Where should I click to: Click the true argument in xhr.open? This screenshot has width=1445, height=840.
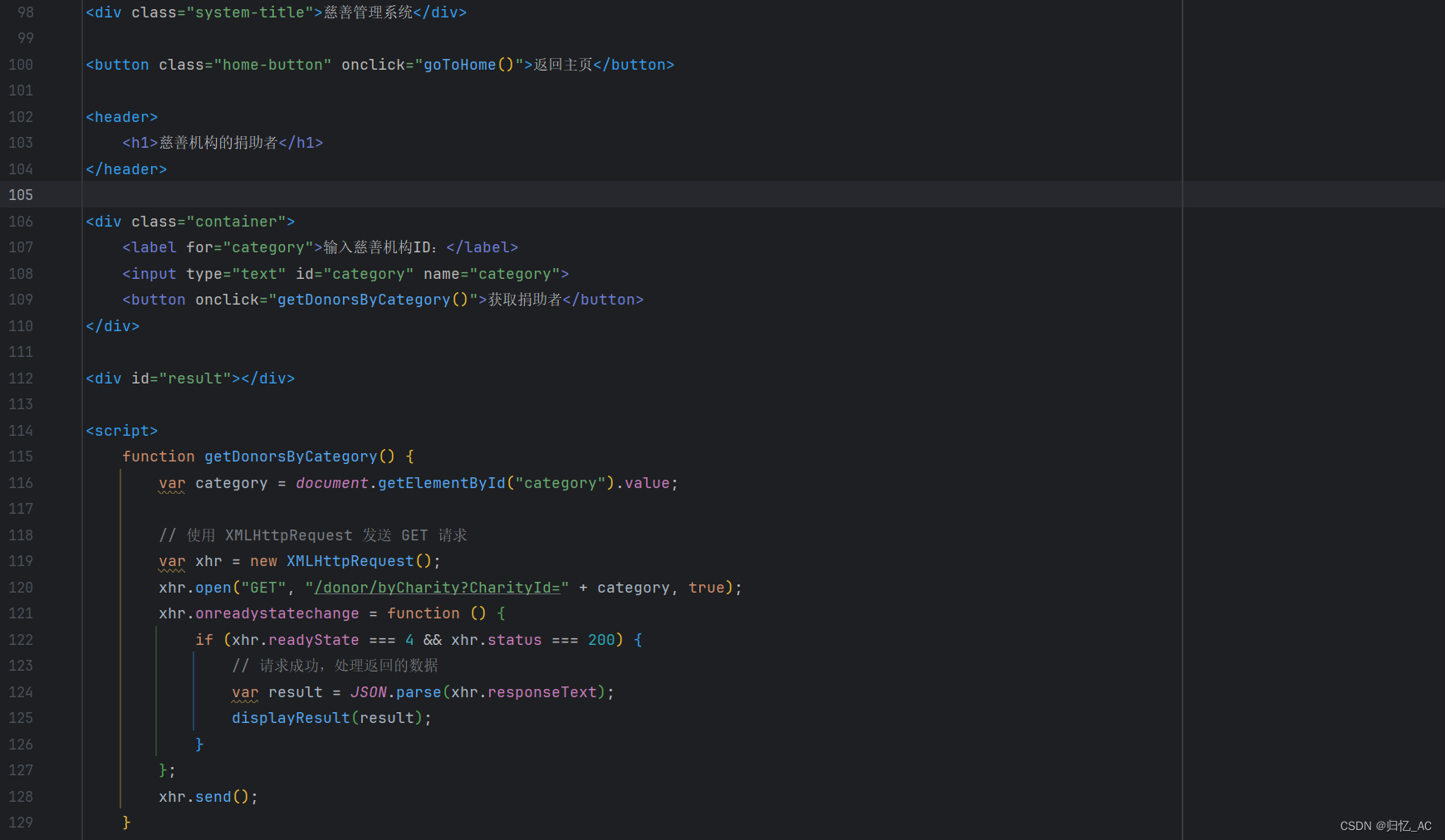coord(706,588)
